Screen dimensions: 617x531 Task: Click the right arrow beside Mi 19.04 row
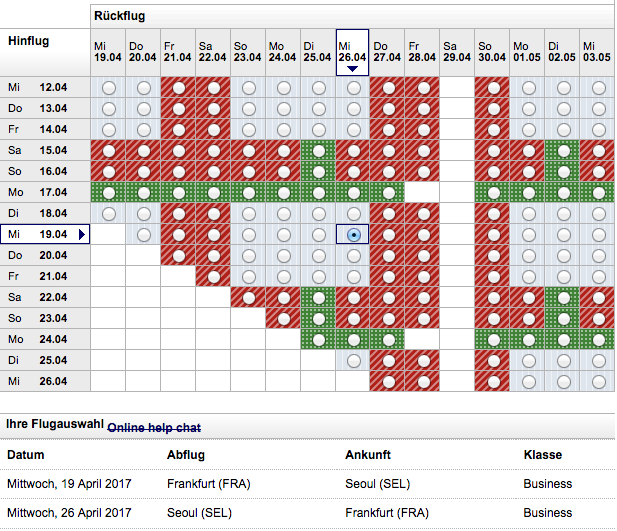[x=83, y=234]
